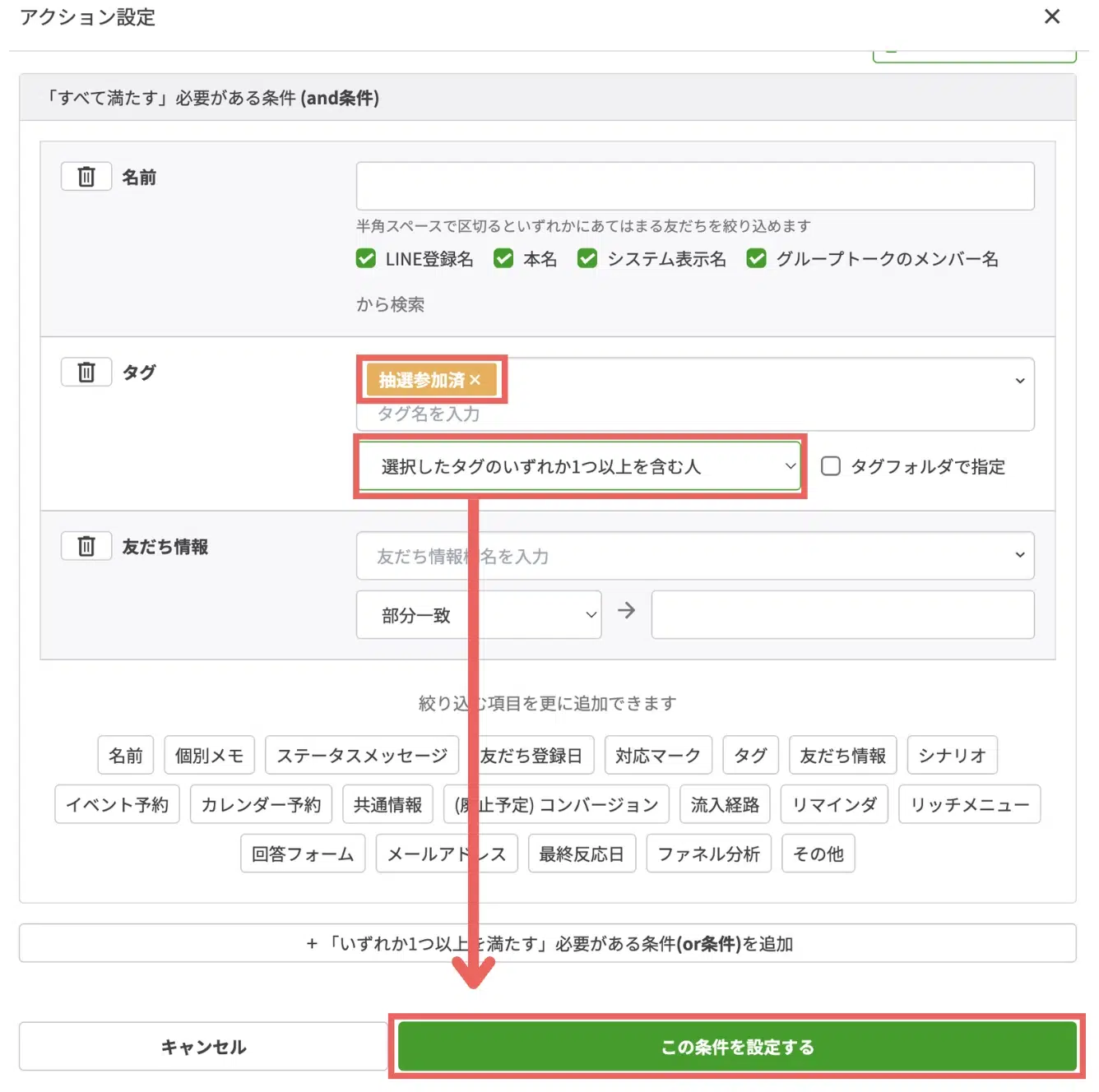Add 流入経路 filter item
1099x1092 pixels.
[726, 804]
